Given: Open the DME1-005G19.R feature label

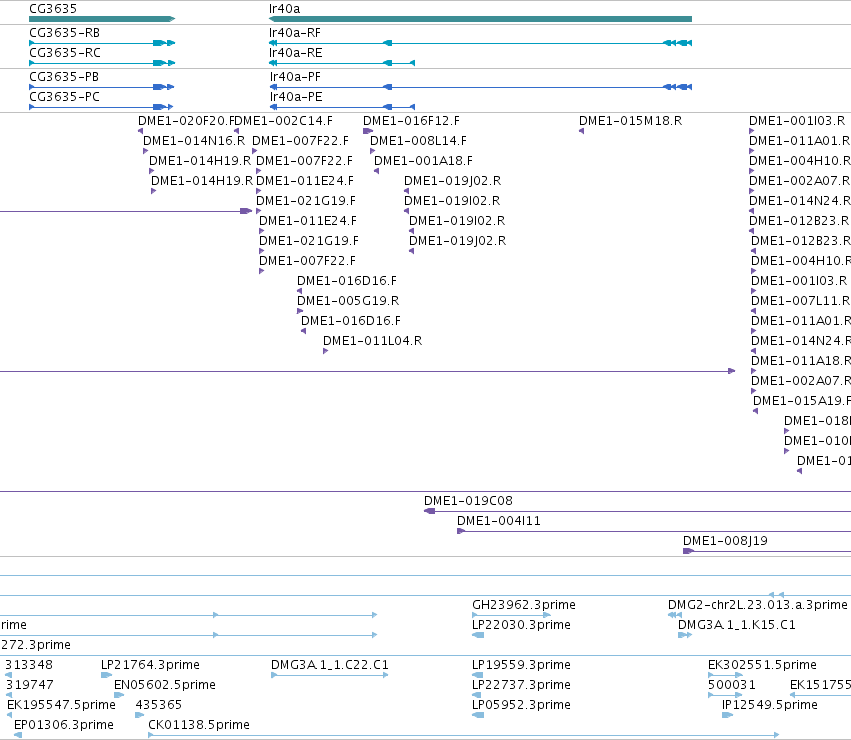Looking at the screenshot, I should 348,300.
